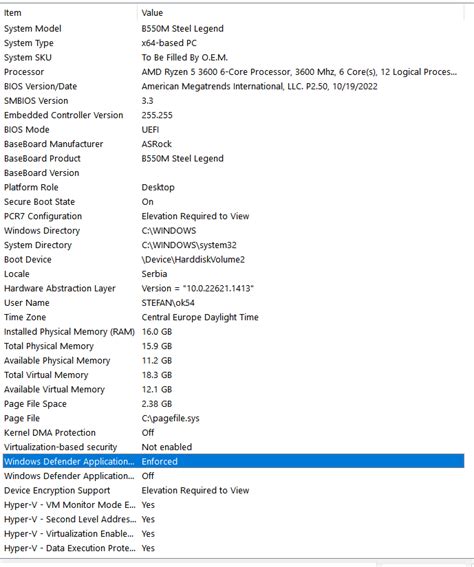Select the Boot Device row label
Viewport: 474px width, 567px height.
click(x=28, y=260)
